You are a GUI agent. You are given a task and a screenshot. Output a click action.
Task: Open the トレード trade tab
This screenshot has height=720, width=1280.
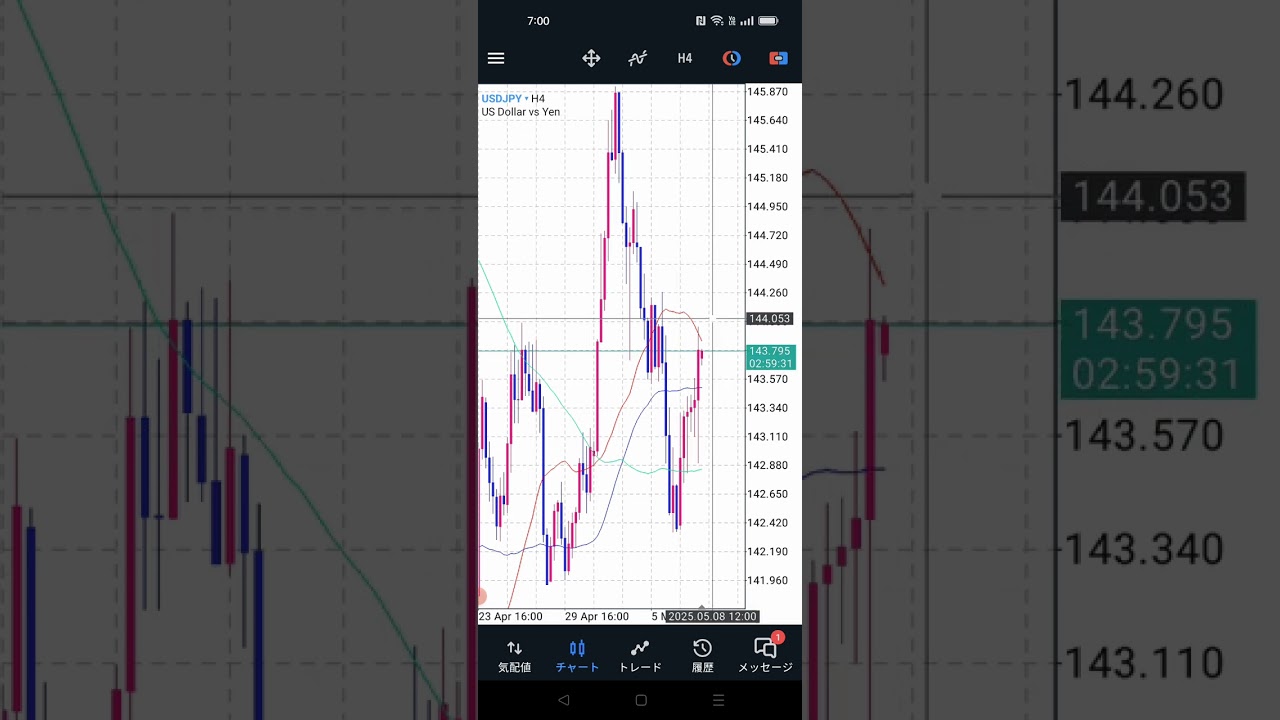click(640, 656)
